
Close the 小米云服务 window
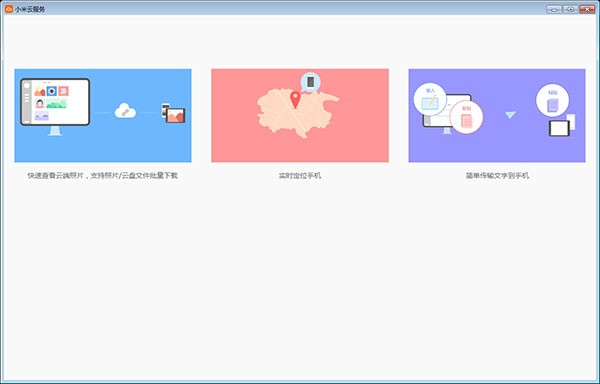(587, 9)
